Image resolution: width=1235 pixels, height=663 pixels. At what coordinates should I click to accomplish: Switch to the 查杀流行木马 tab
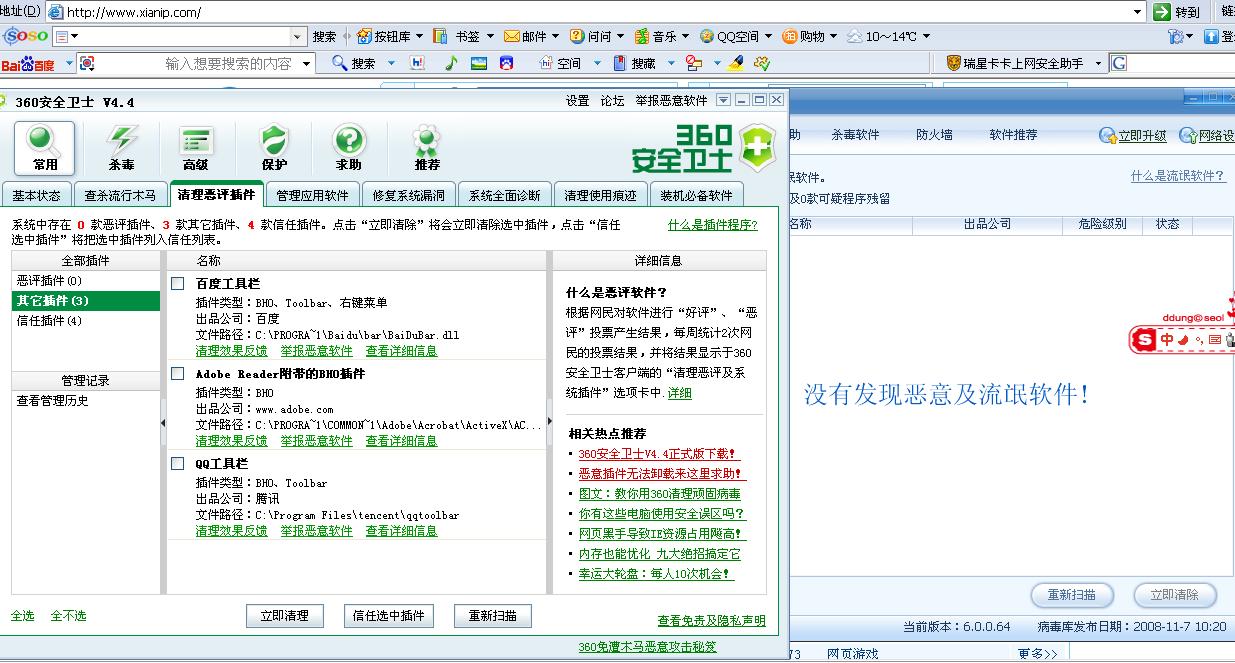[x=120, y=195]
